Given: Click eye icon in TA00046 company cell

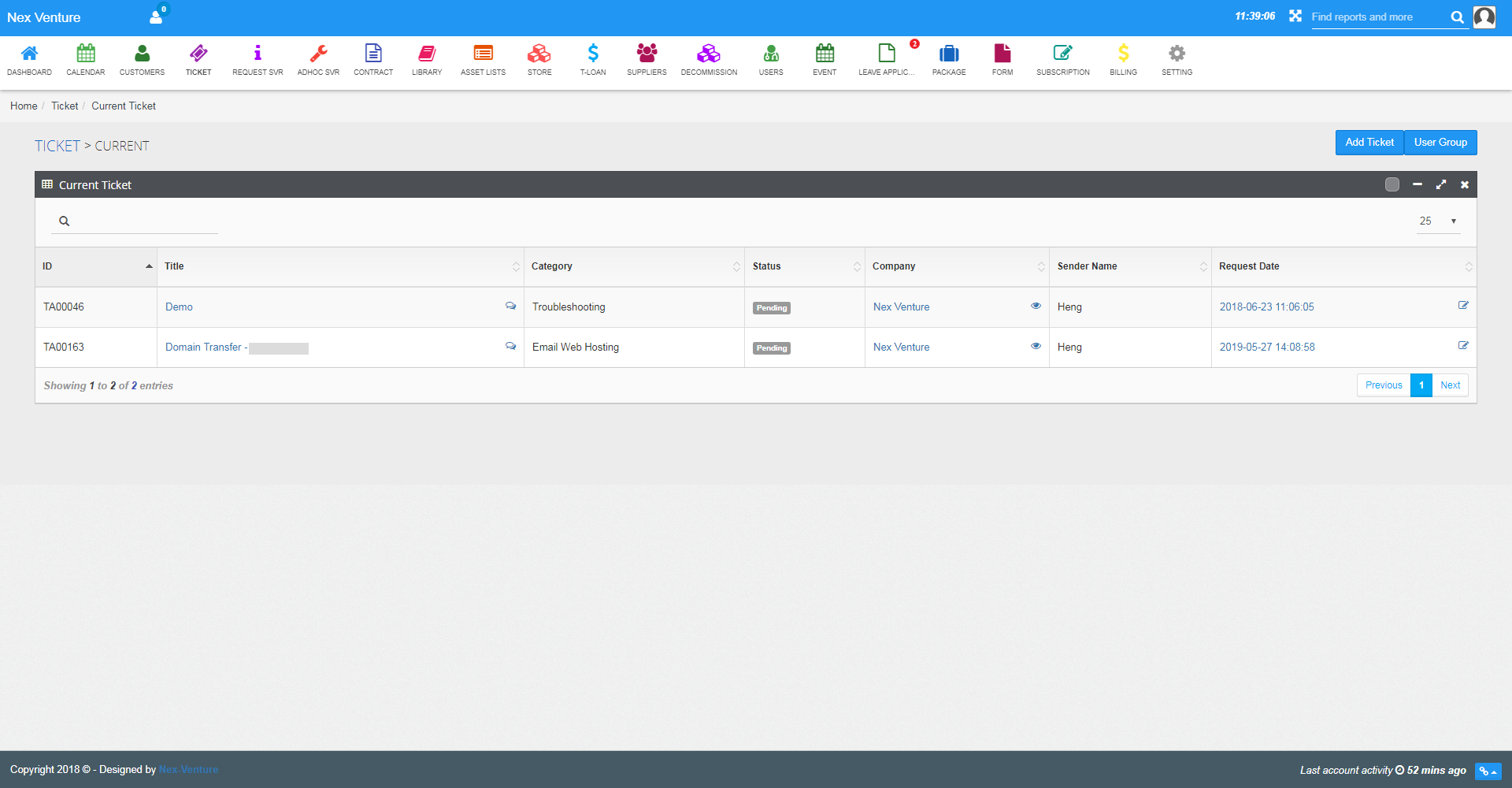Looking at the screenshot, I should coord(1036,306).
